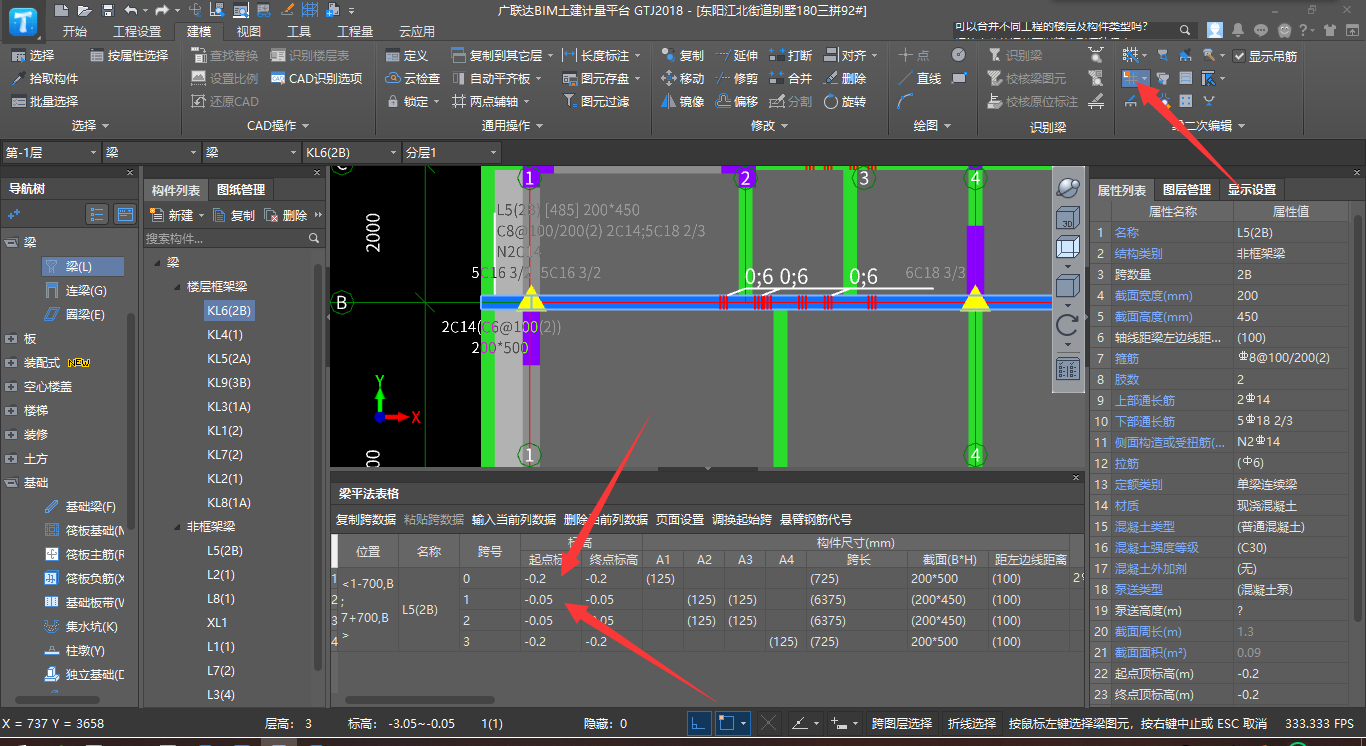Open the 开始 ribbon tab

(x=75, y=31)
